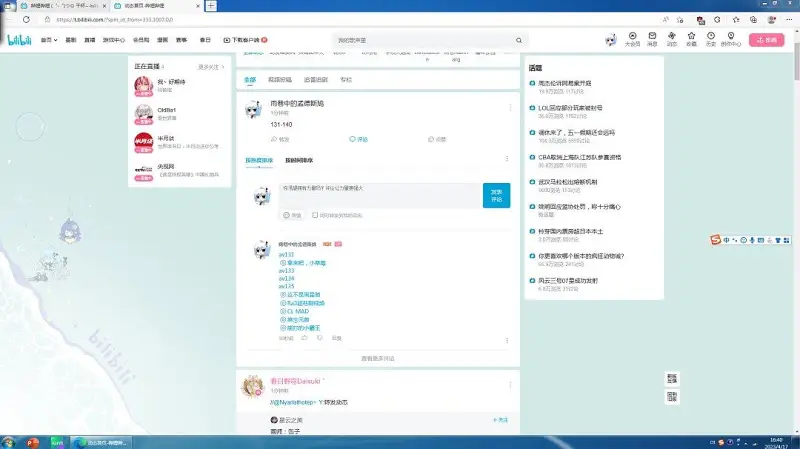Open the CidBot live stream entry
This screenshot has height=449, width=800.
[x=179, y=114]
